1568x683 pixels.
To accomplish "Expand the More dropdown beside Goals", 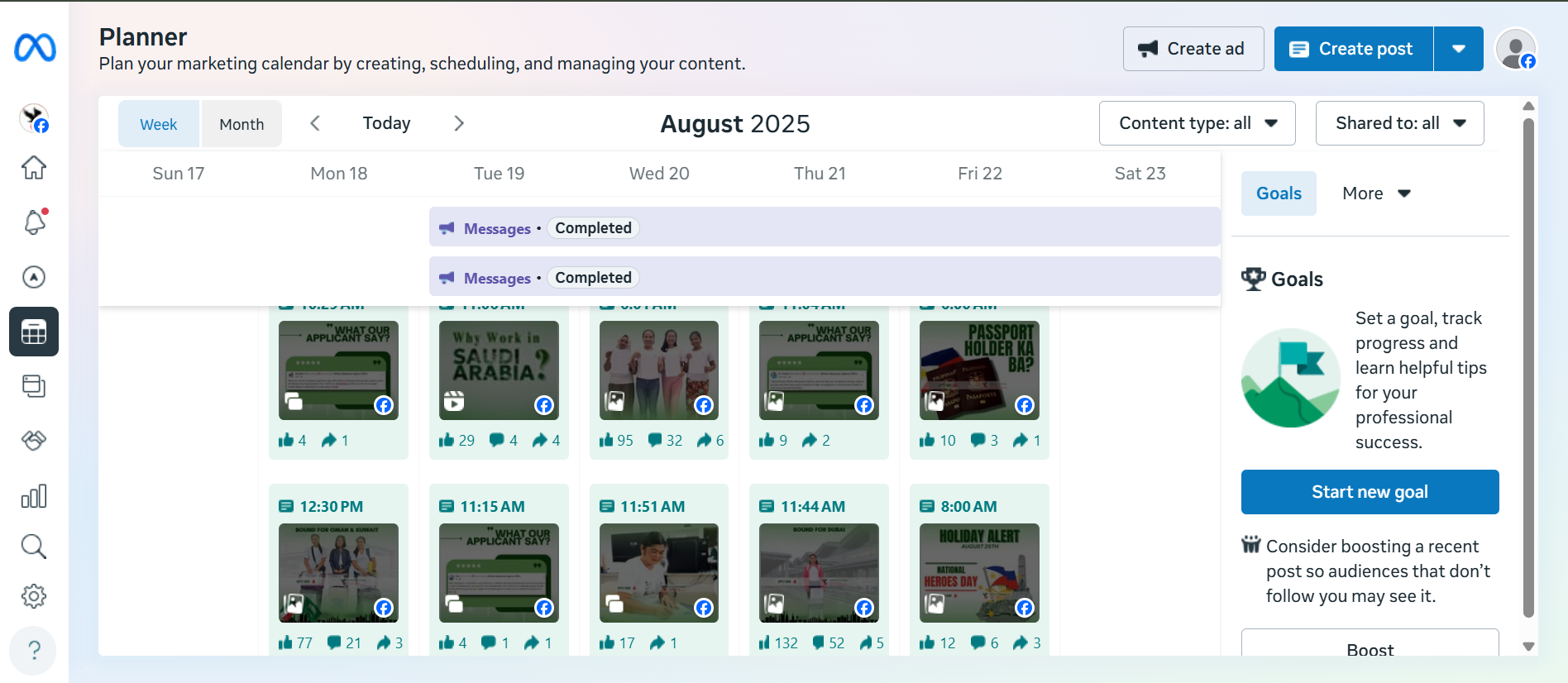I will click(1376, 193).
